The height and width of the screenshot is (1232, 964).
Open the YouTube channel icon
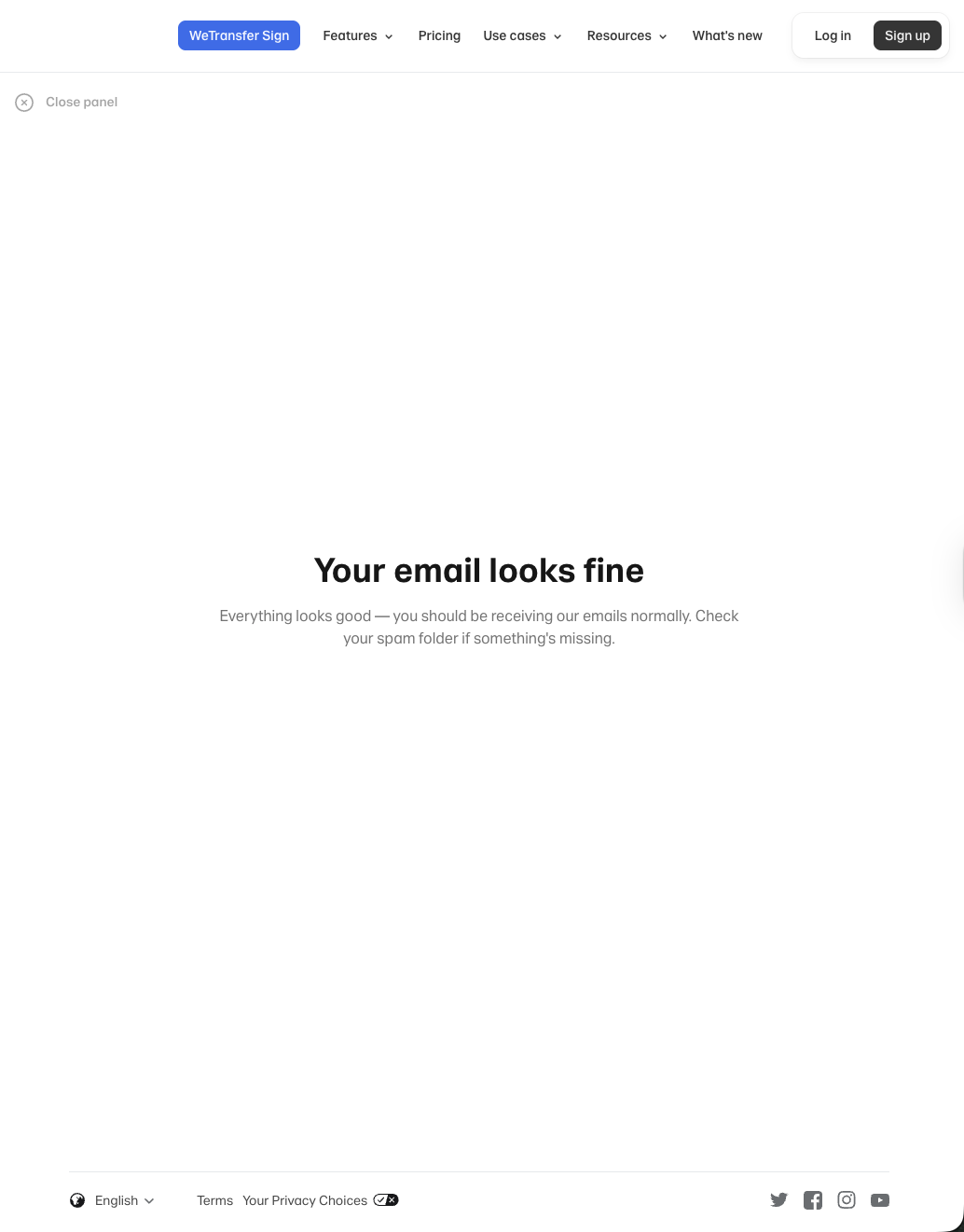pos(880,1200)
